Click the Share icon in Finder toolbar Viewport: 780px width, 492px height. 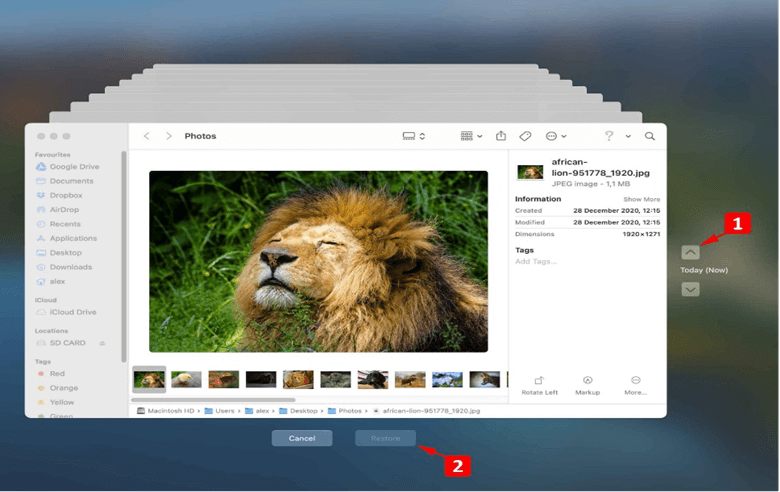click(x=501, y=136)
